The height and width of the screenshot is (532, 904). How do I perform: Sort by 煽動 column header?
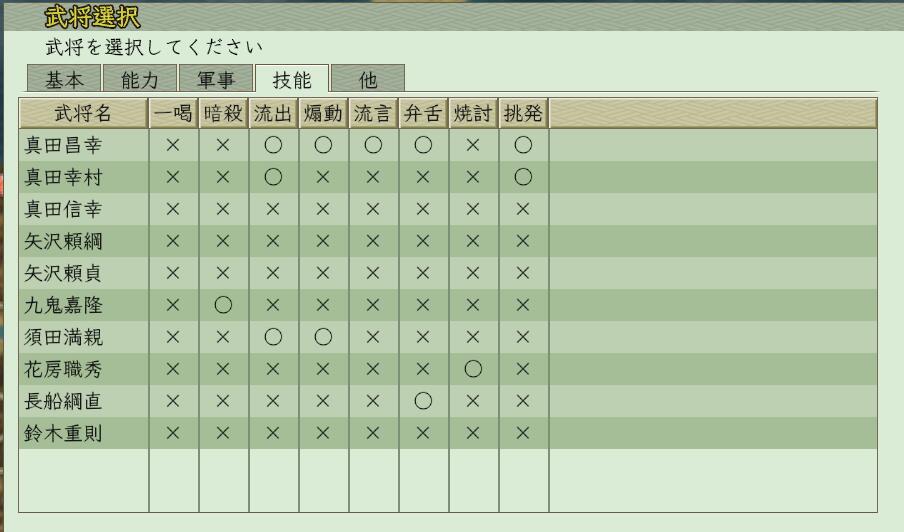(x=323, y=114)
